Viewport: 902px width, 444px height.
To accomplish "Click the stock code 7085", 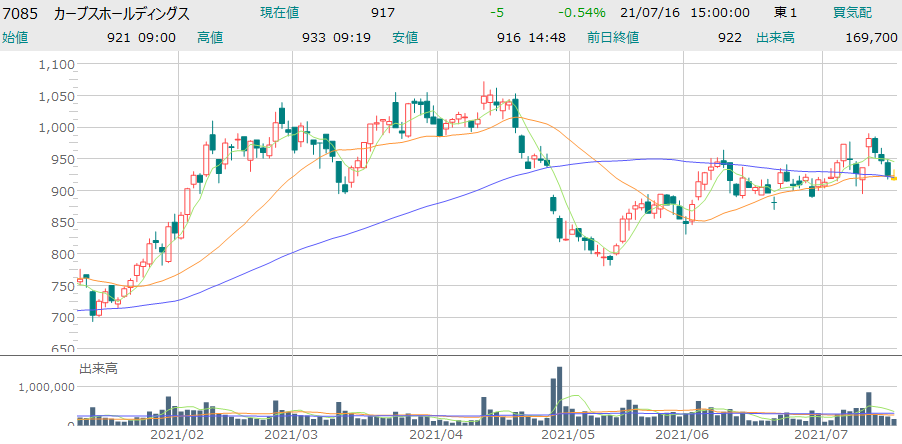I will [22, 13].
